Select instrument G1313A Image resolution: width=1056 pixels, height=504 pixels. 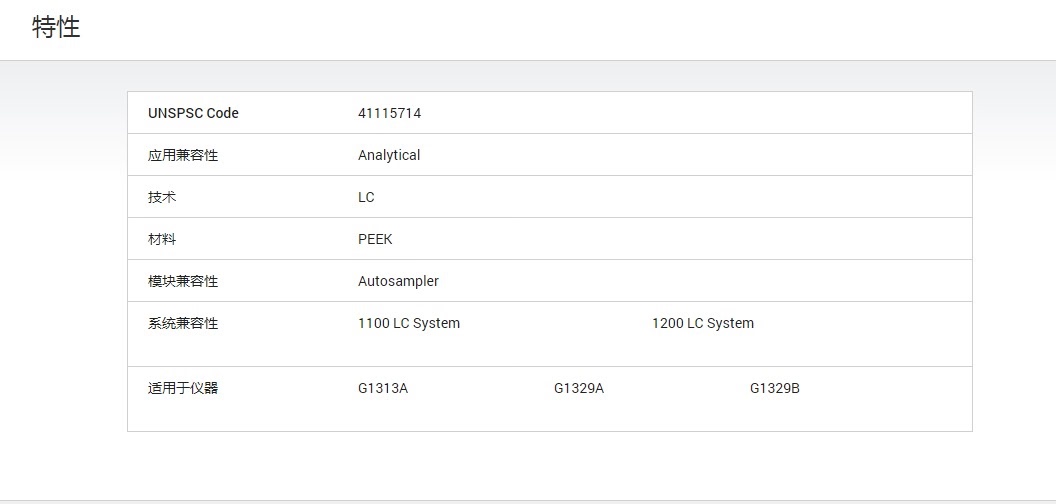(x=383, y=388)
